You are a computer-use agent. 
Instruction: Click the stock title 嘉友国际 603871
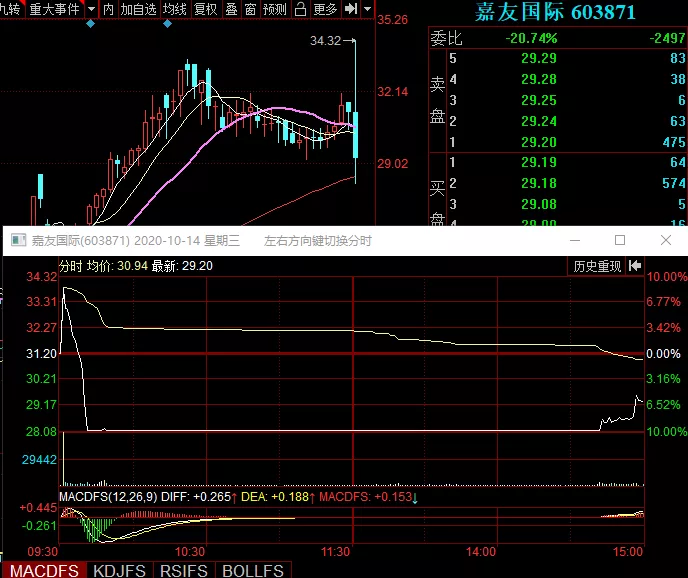(x=555, y=12)
